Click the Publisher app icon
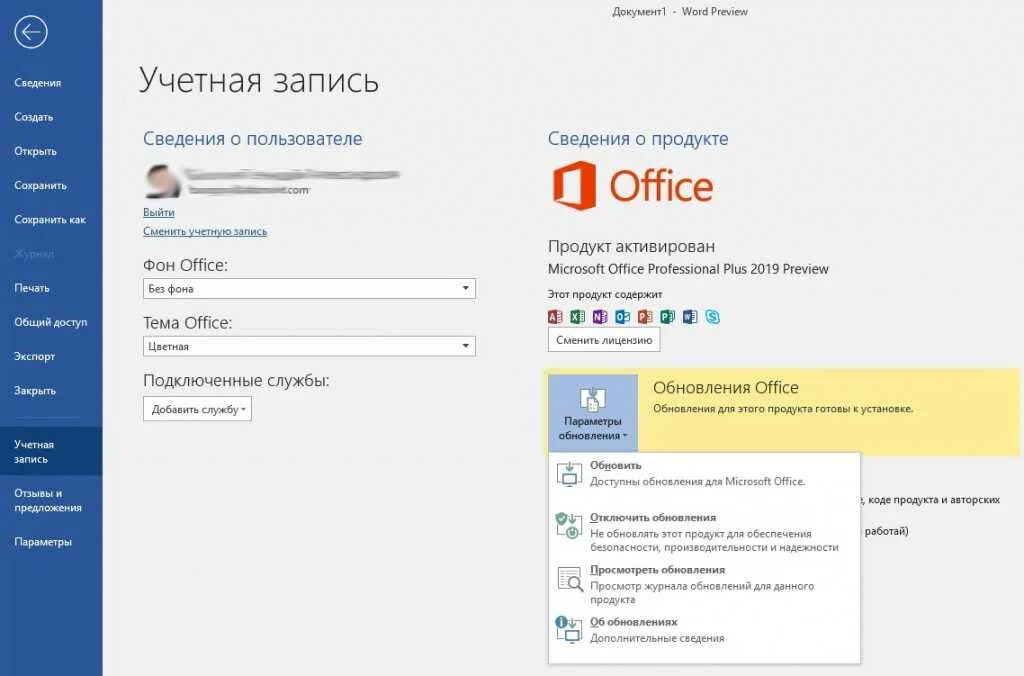This screenshot has height=676, width=1024. click(x=667, y=317)
